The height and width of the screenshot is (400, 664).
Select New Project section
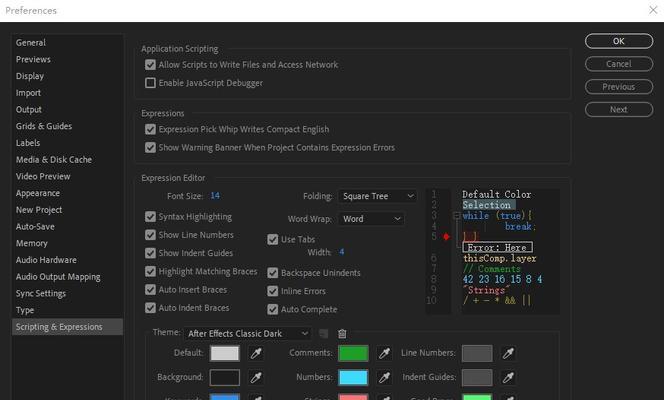(39, 210)
